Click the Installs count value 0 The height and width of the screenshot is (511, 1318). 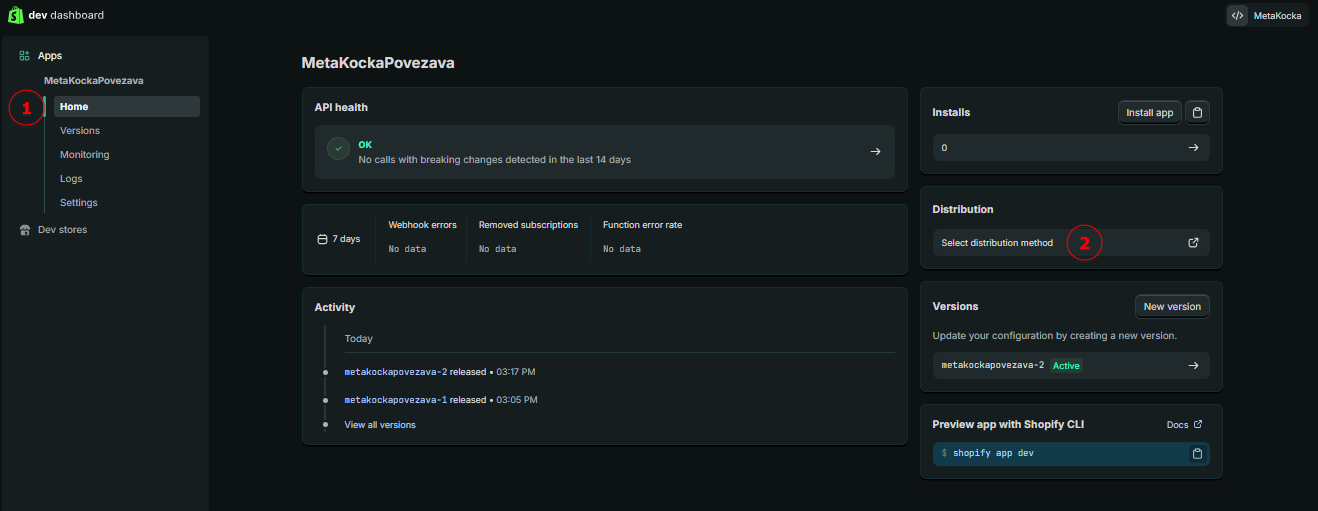point(945,147)
